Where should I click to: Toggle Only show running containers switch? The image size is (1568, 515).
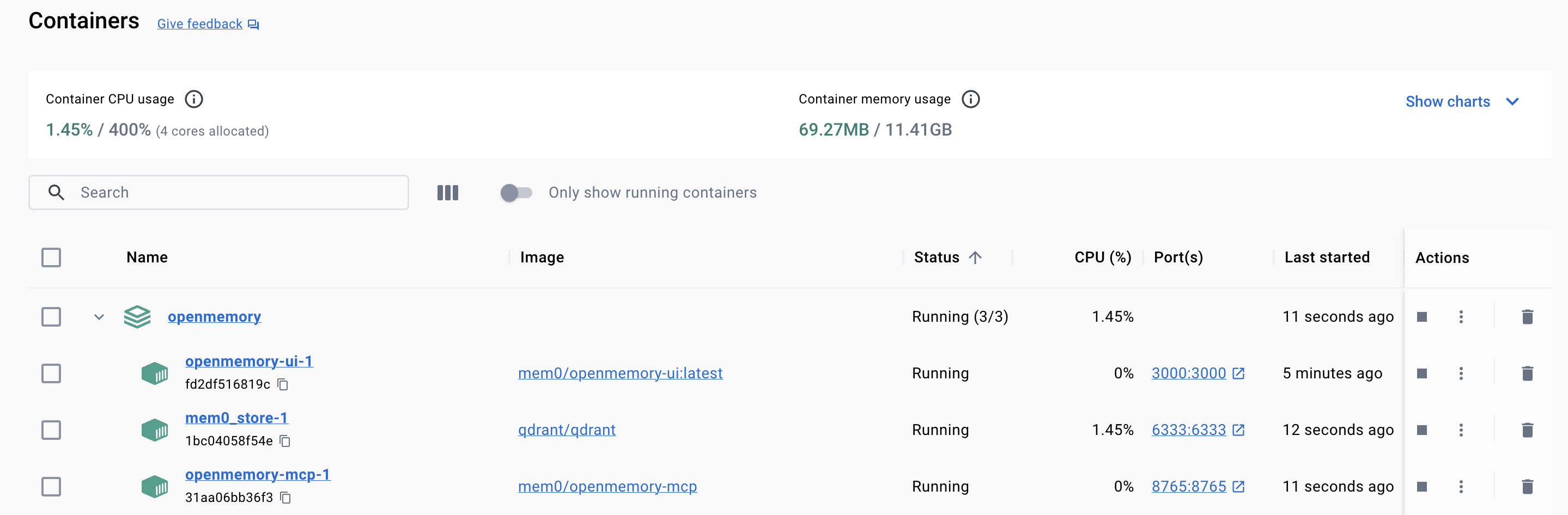coord(516,193)
